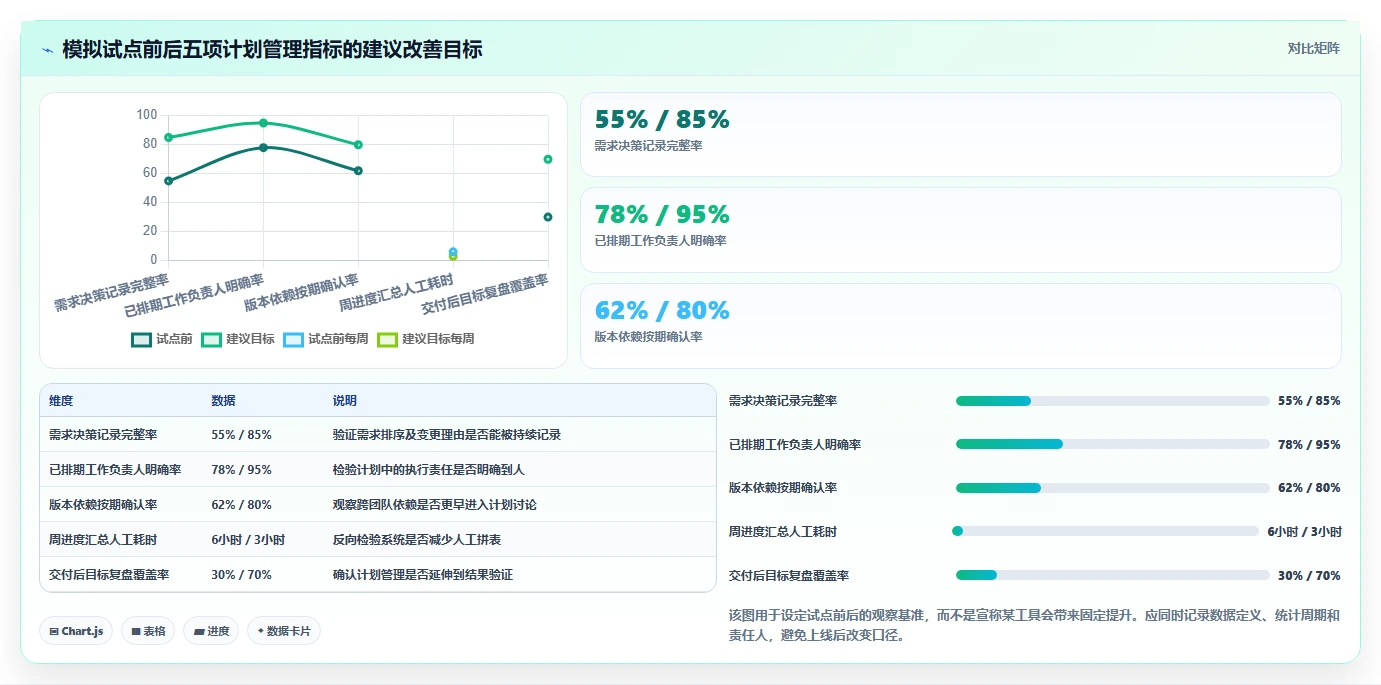
Task: Click the 需求决策记录完整率 progress bar
Action: point(1112,401)
